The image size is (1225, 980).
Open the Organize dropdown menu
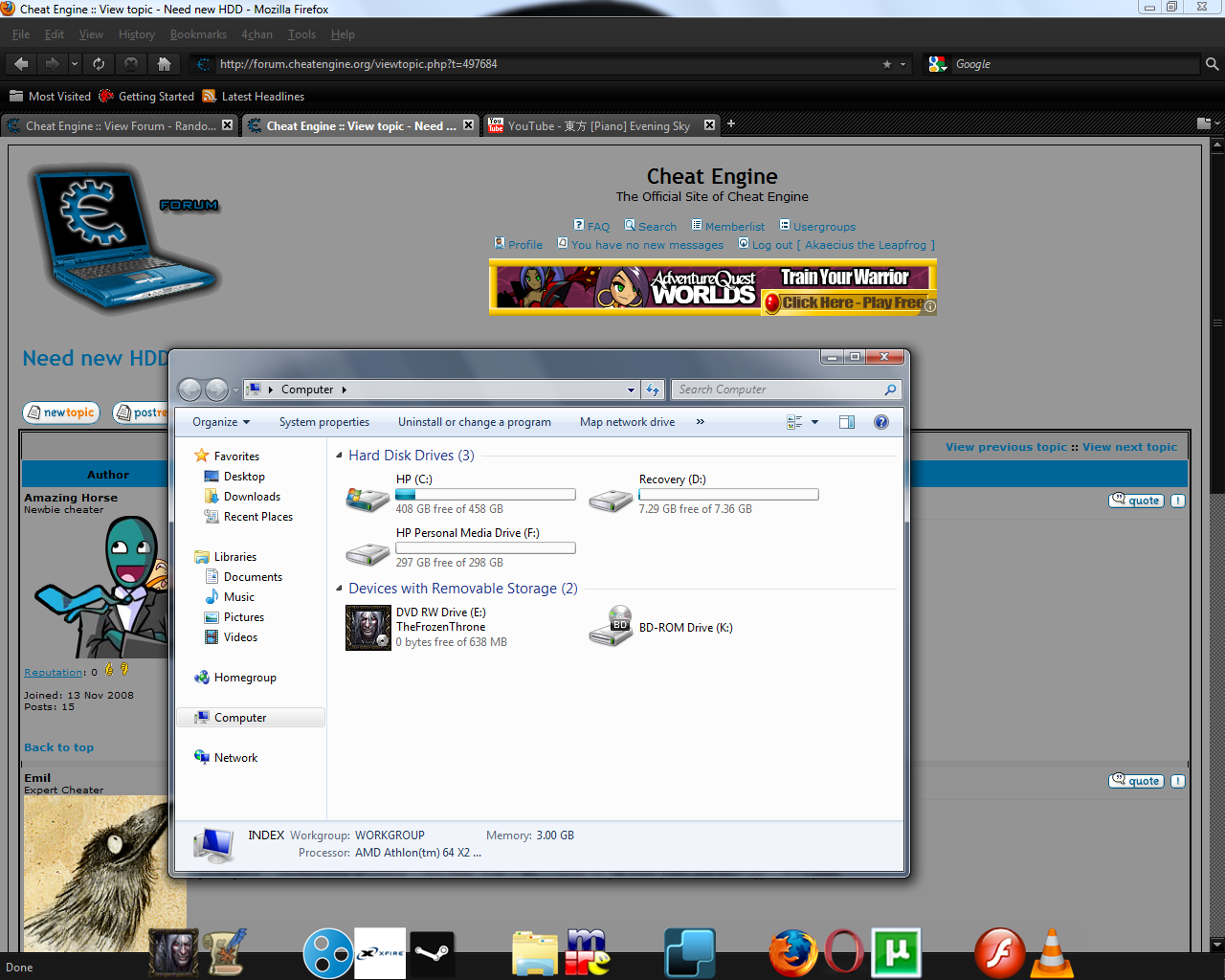[x=221, y=422]
